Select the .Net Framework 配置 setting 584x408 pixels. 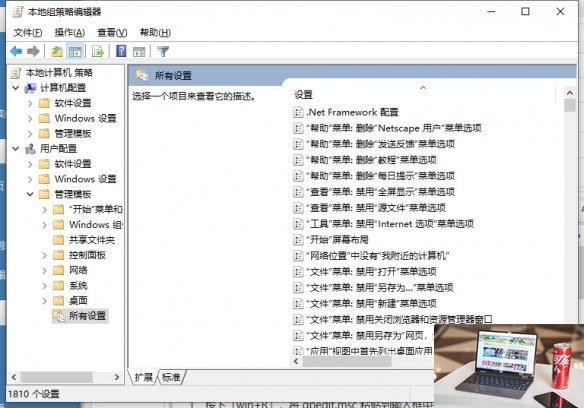click(x=352, y=112)
